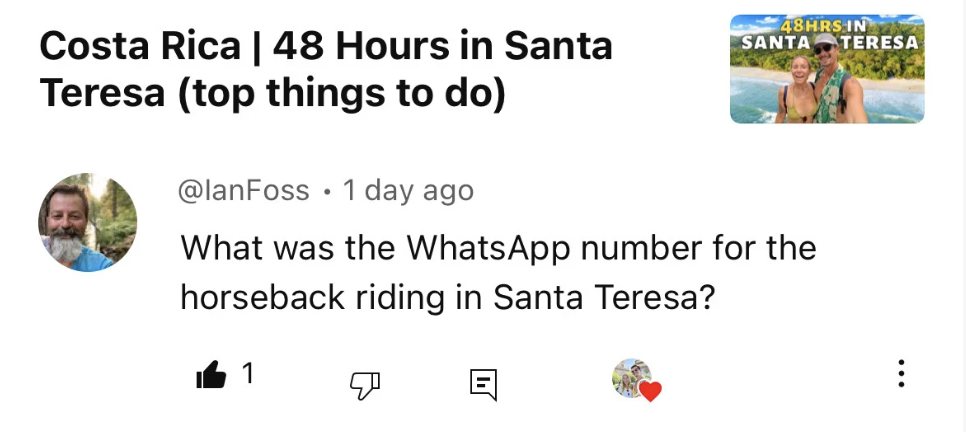Open IanFoss's bearded profile picture
This screenshot has width=966, height=432.
[87, 222]
